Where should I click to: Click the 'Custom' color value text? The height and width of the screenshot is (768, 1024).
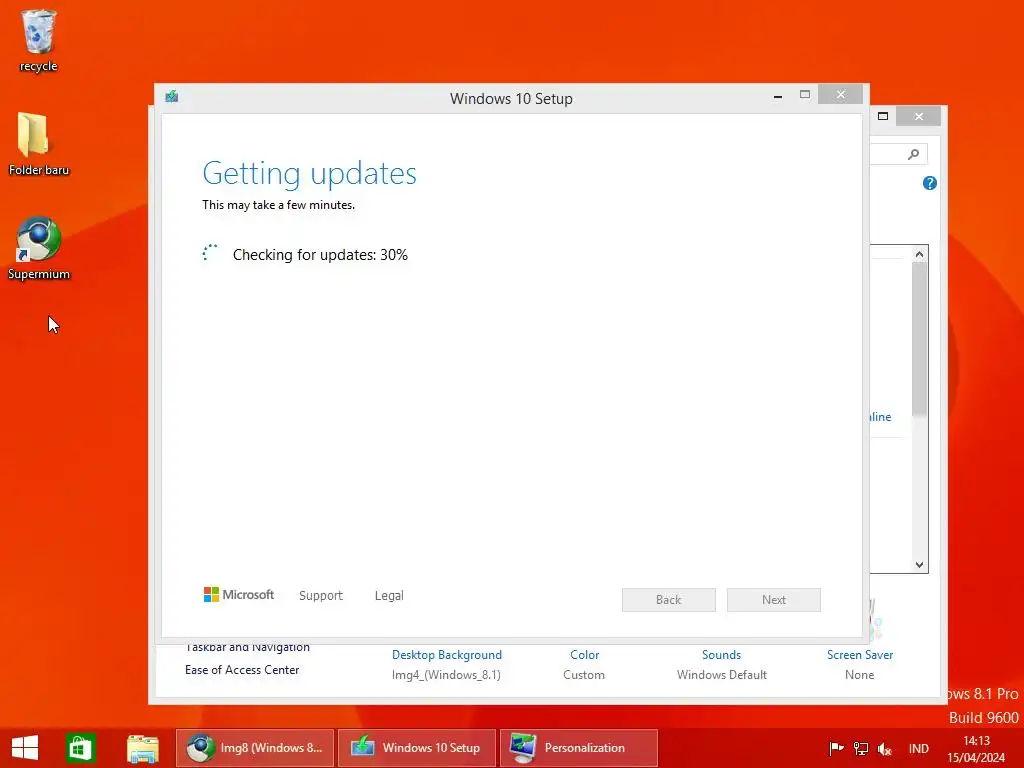(584, 675)
